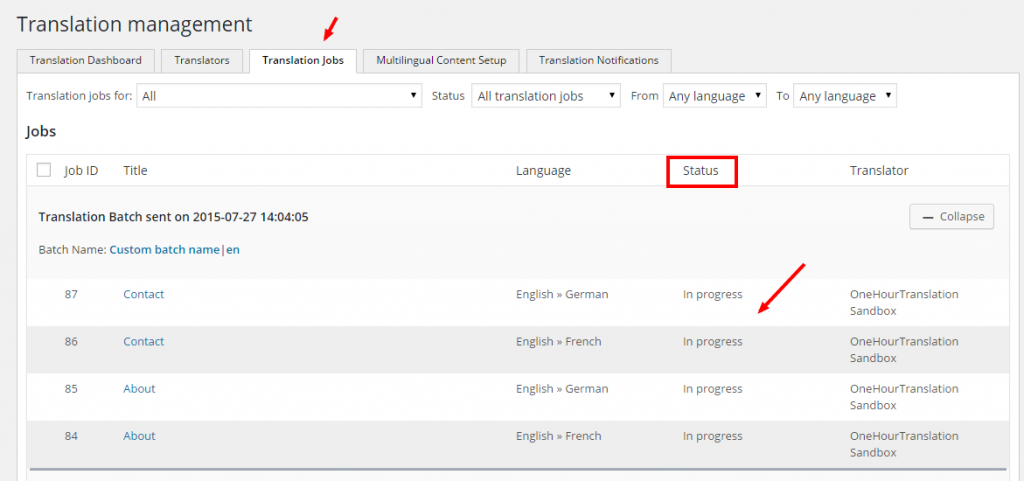Click the 'en' batch language link
1024x481 pixels.
[233, 250]
